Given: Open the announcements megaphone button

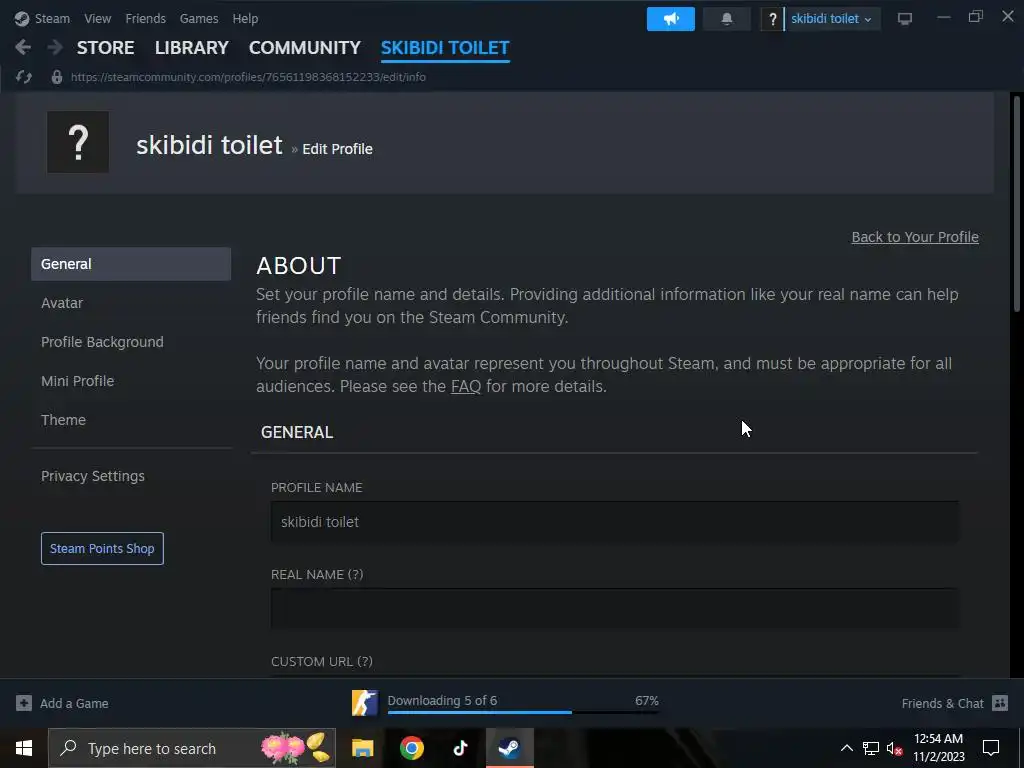Looking at the screenshot, I should 671,19.
